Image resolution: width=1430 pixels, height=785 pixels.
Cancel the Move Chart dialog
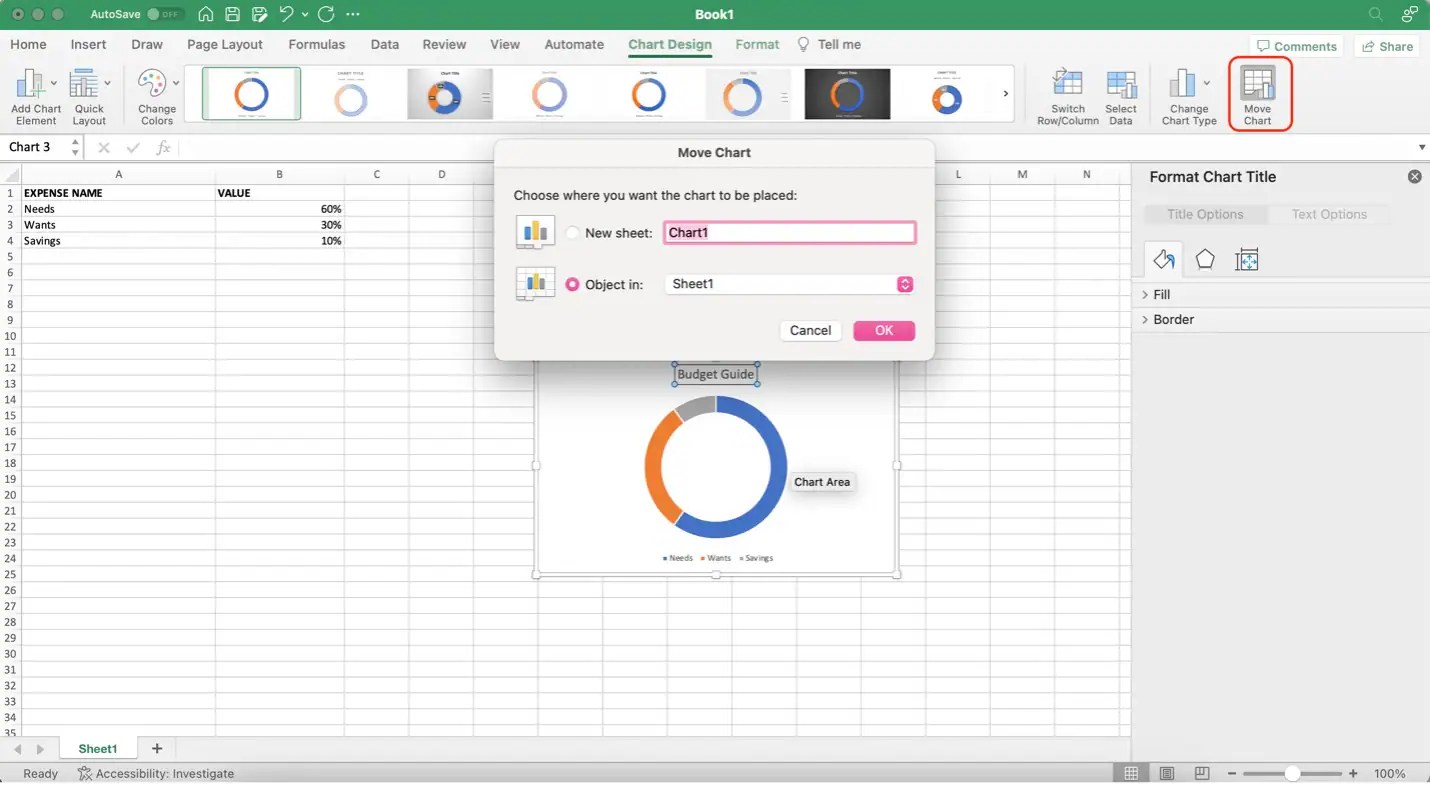point(810,330)
